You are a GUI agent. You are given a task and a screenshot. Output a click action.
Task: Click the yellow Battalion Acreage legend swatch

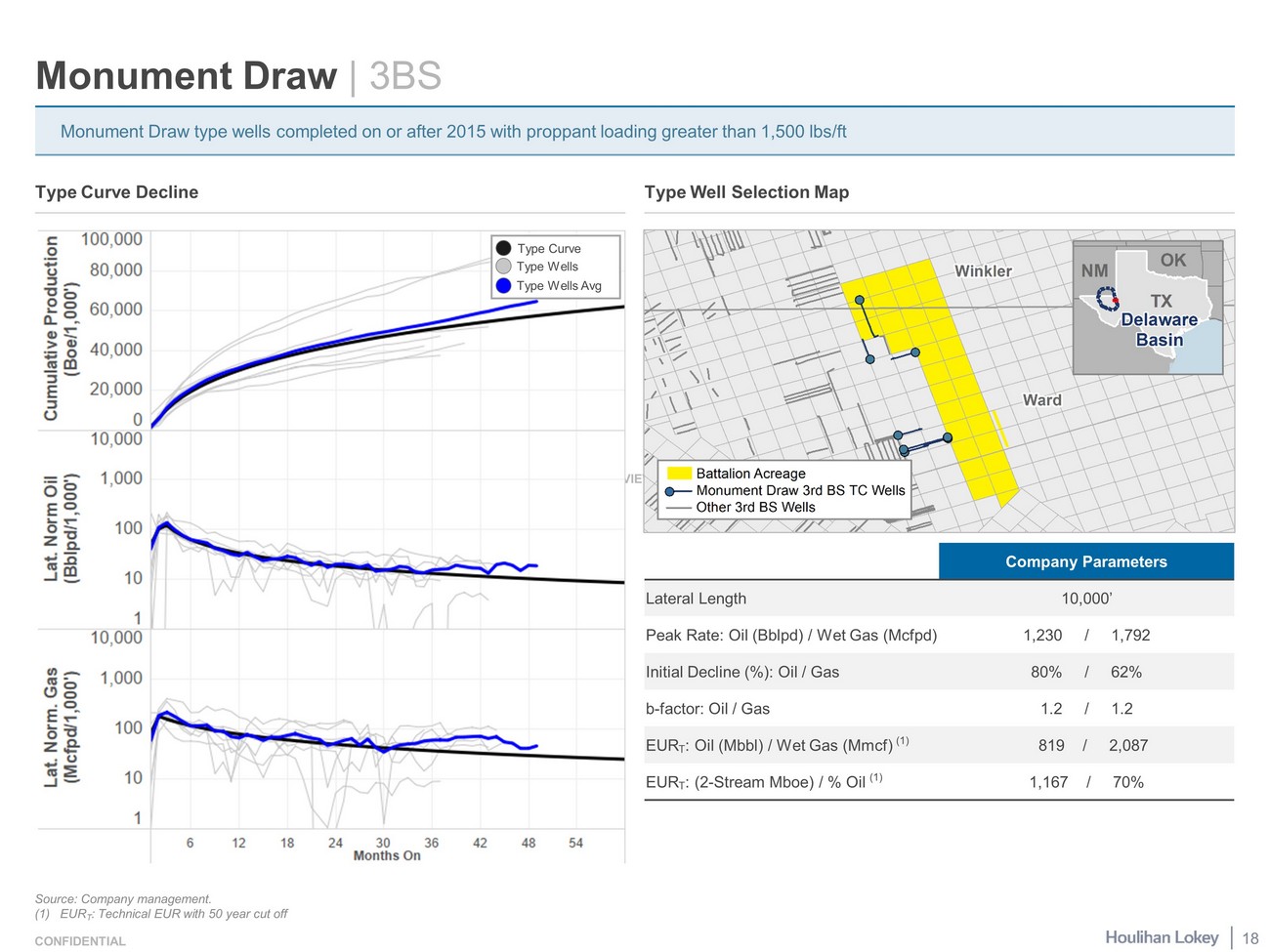pos(678,474)
